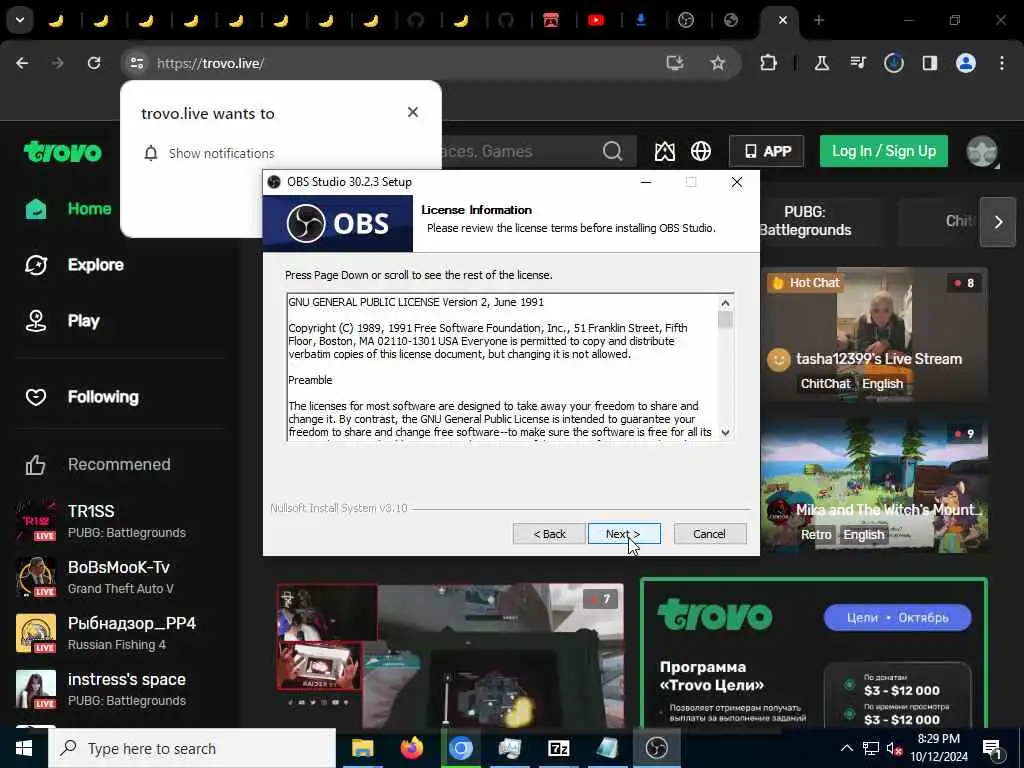1024x768 pixels.
Task: Click the ChitChat tag on tasha12399 stream
Action: click(x=825, y=384)
